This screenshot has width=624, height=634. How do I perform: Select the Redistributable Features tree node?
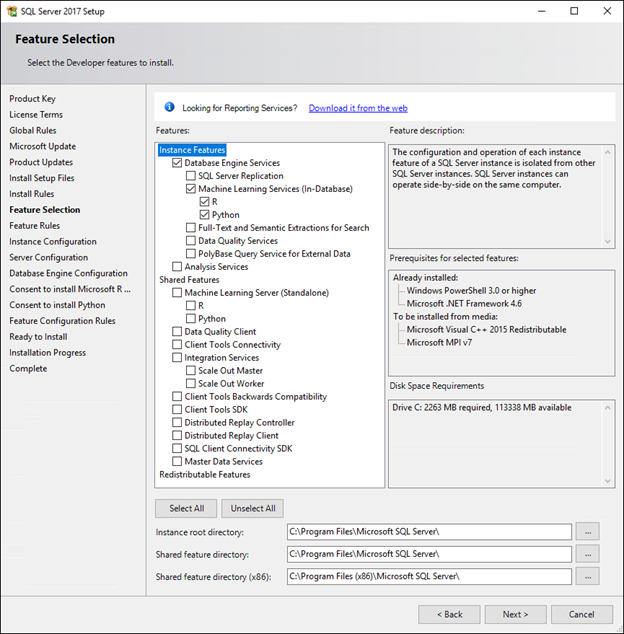click(x=205, y=474)
